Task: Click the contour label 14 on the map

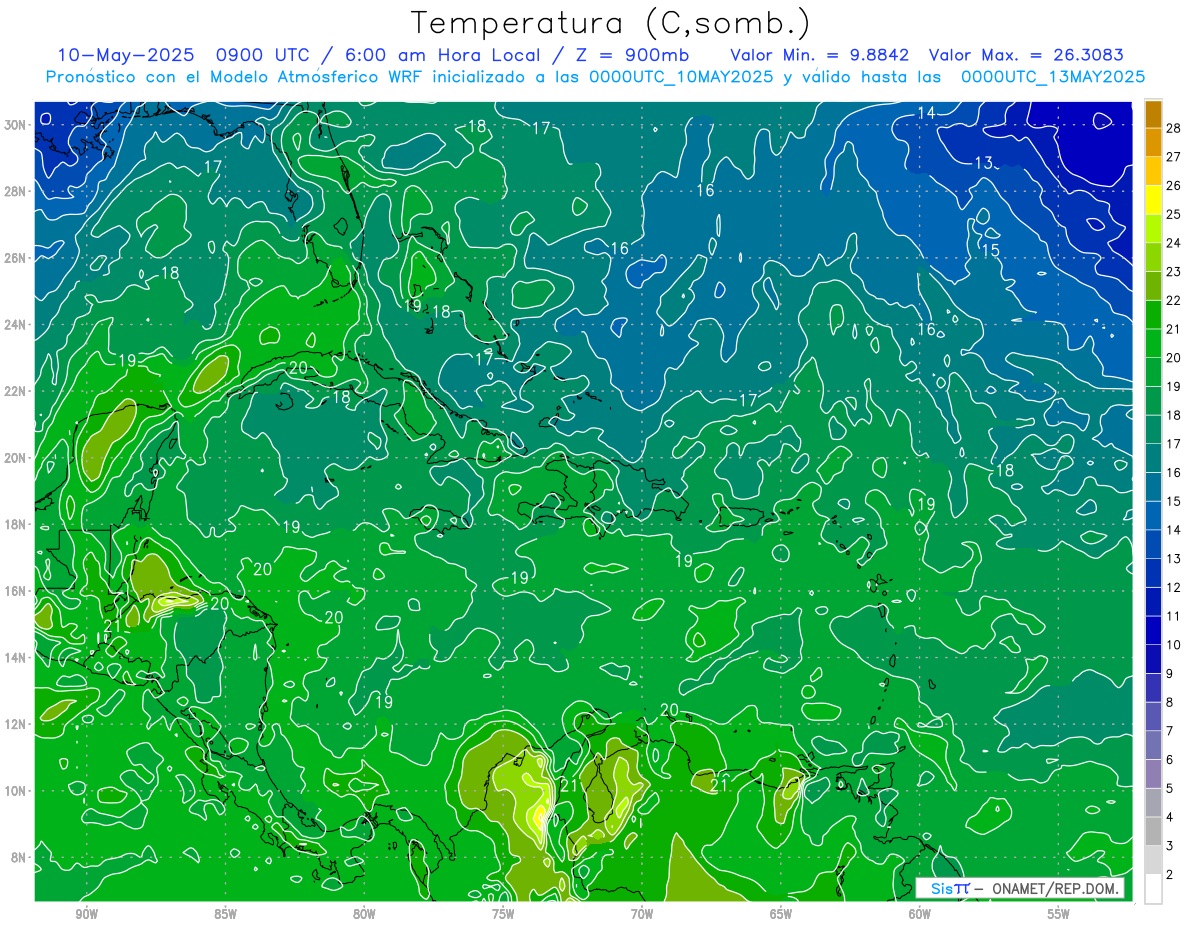Action: coord(927,113)
